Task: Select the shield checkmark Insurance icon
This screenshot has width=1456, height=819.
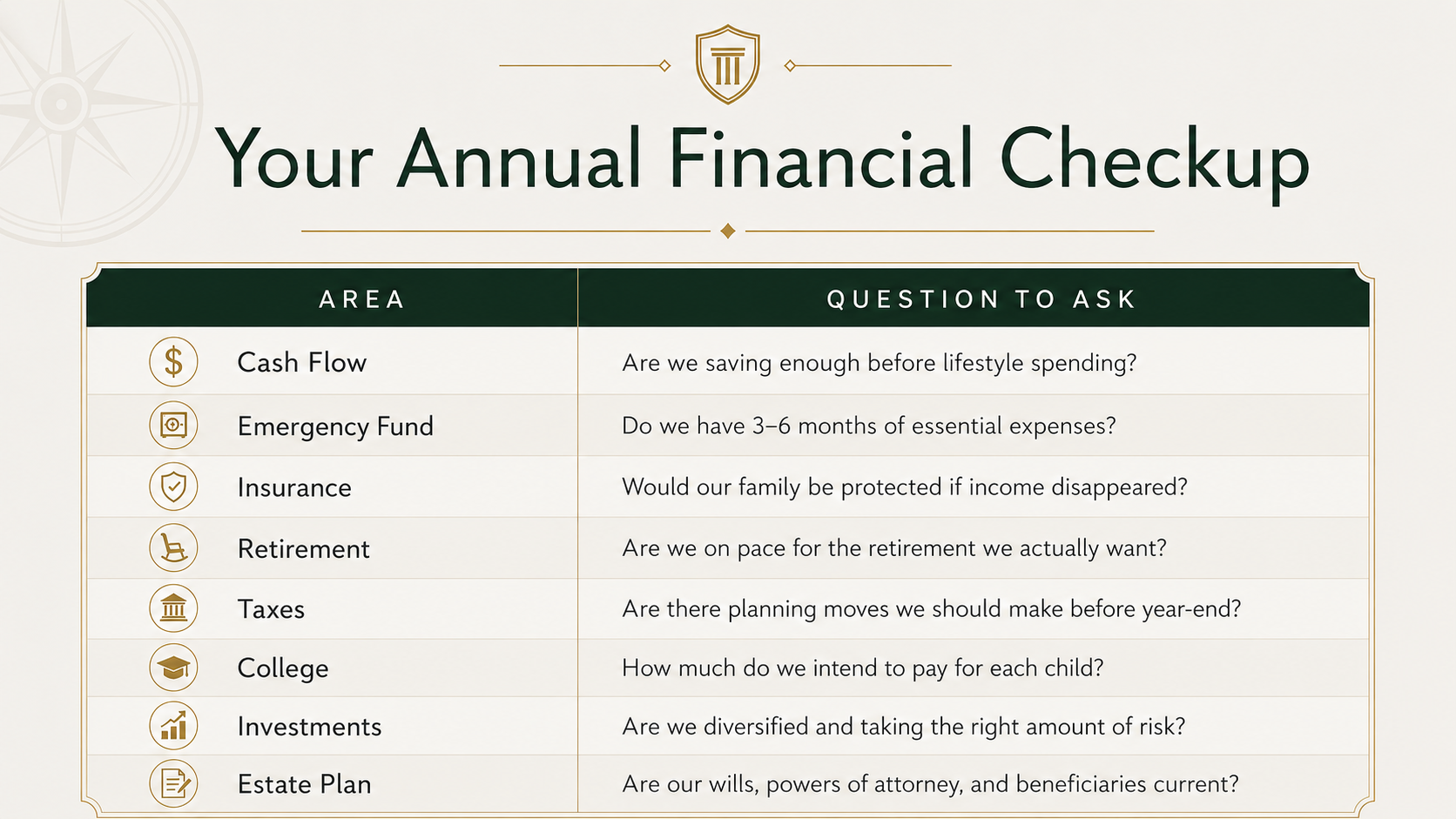Action: [x=173, y=487]
